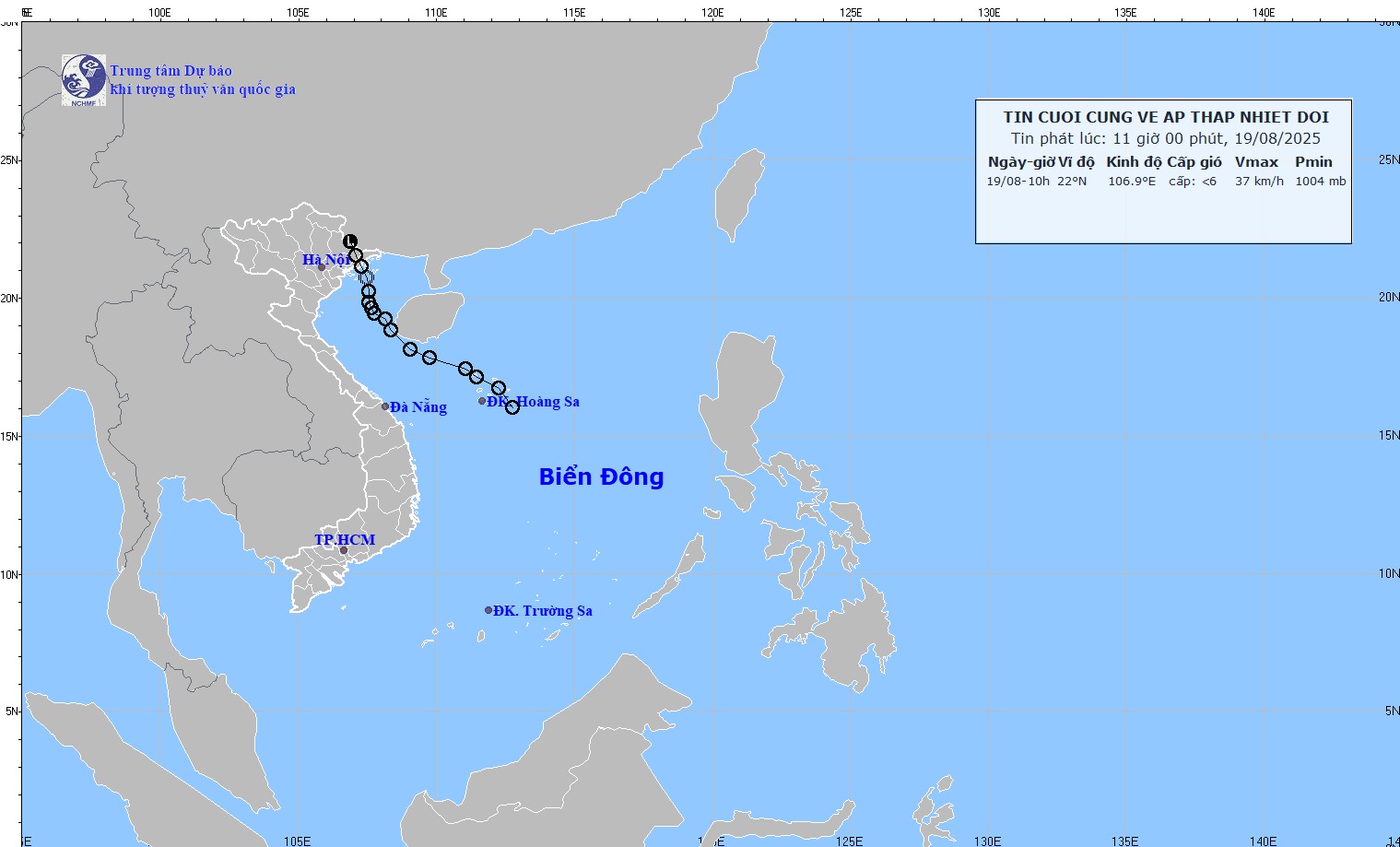This screenshot has height=847, width=1400.
Task: Select the black L storm-center marker
Action: 350,241
